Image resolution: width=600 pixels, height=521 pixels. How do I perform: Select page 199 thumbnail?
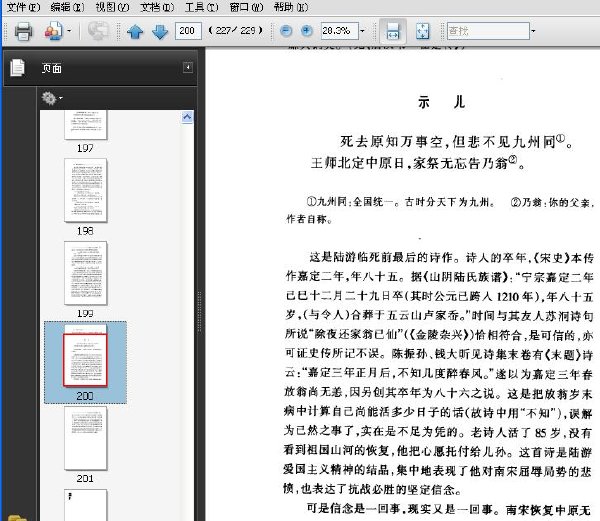[86, 273]
